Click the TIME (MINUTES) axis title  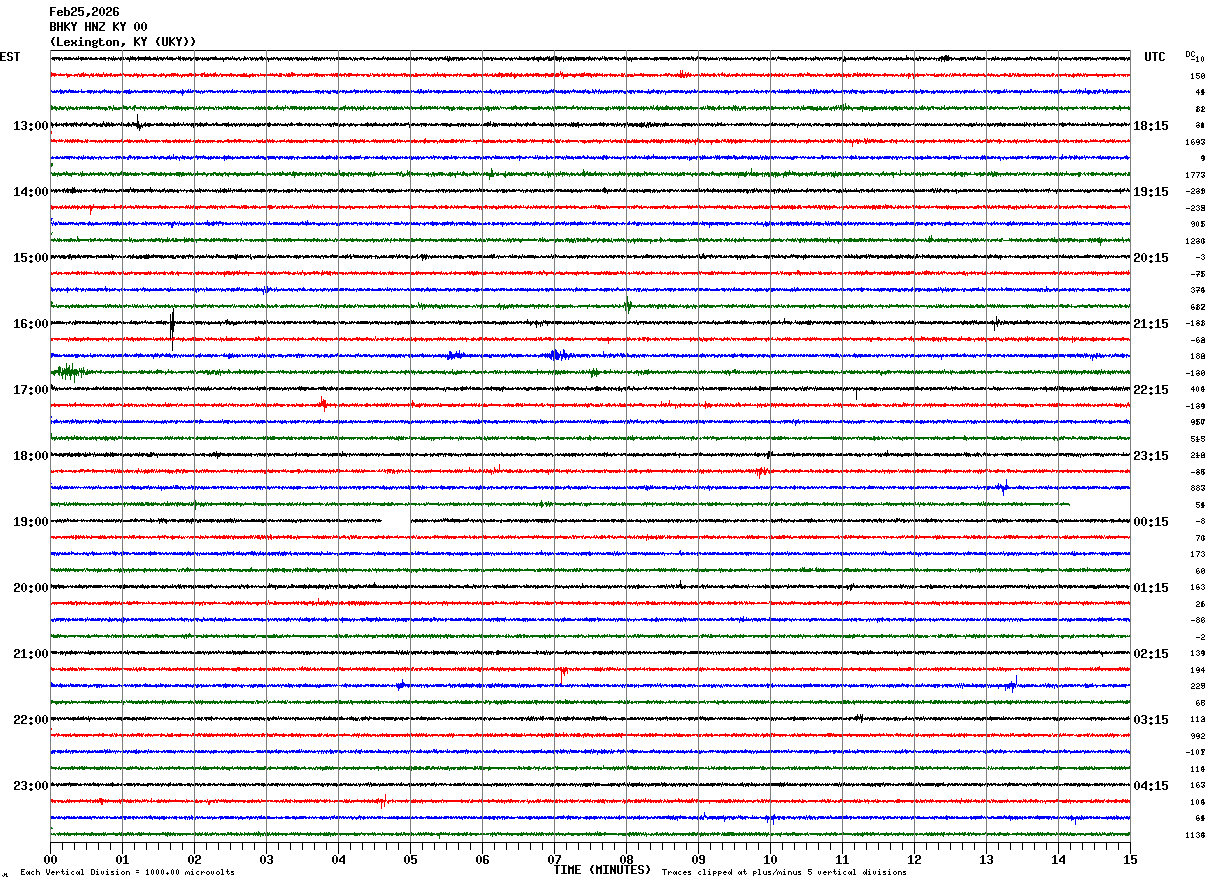(x=602, y=870)
